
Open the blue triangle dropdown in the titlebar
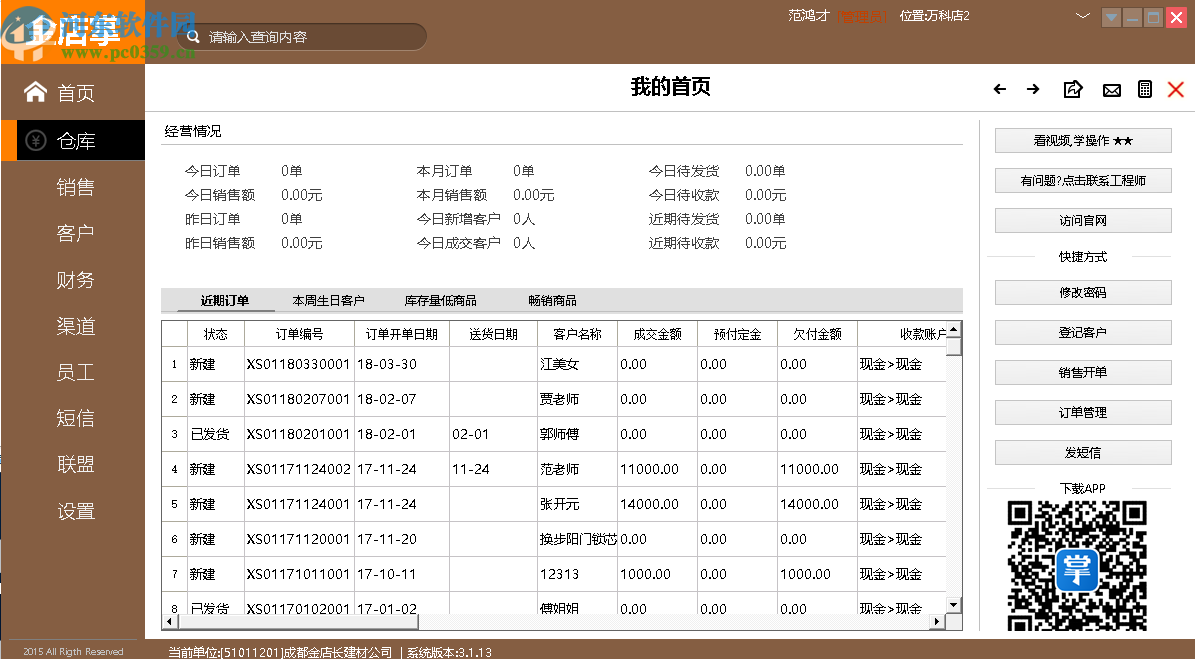[x=1110, y=17]
